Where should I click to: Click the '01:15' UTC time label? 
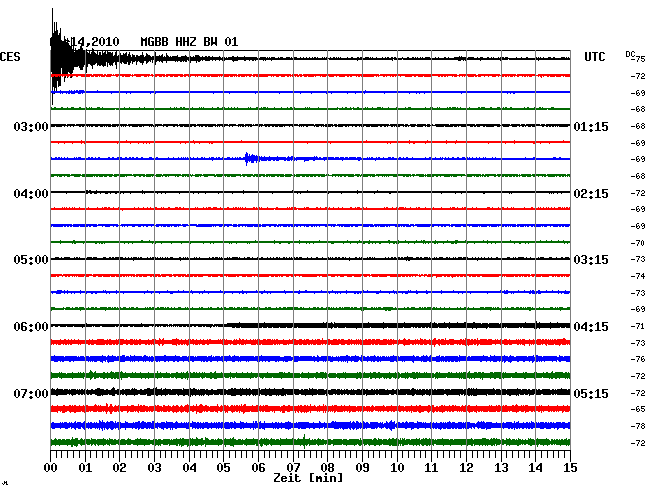pos(591,126)
